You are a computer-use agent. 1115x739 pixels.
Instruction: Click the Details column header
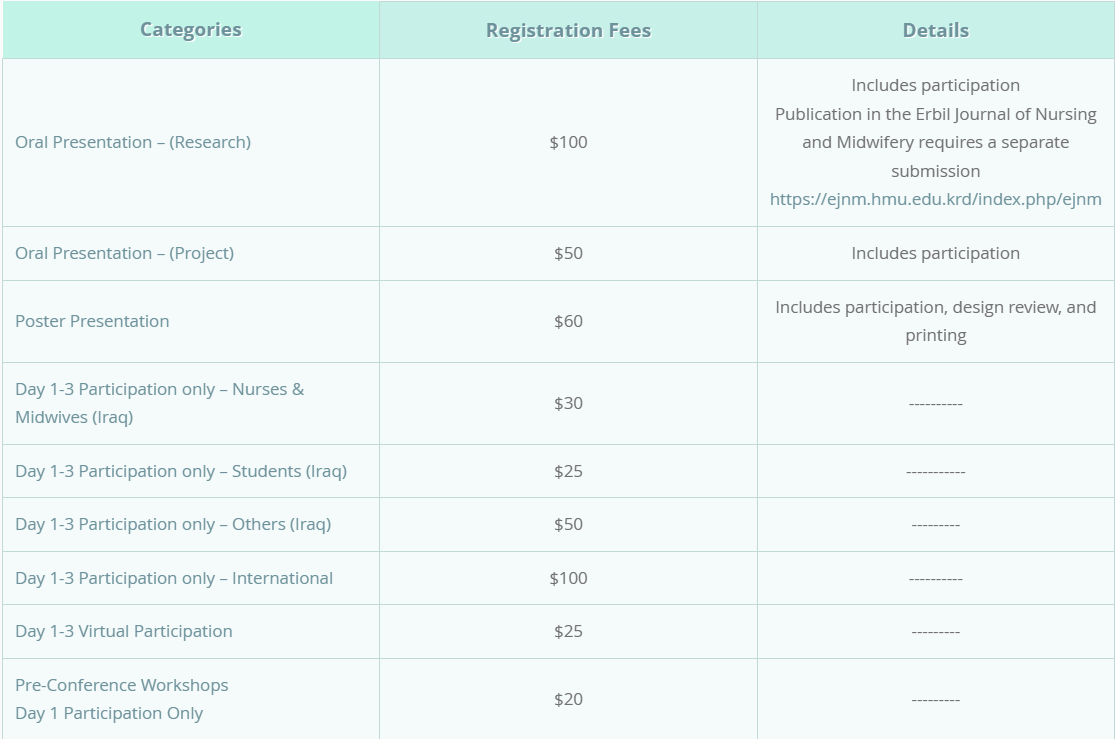pyautogui.click(x=935, y=31)
